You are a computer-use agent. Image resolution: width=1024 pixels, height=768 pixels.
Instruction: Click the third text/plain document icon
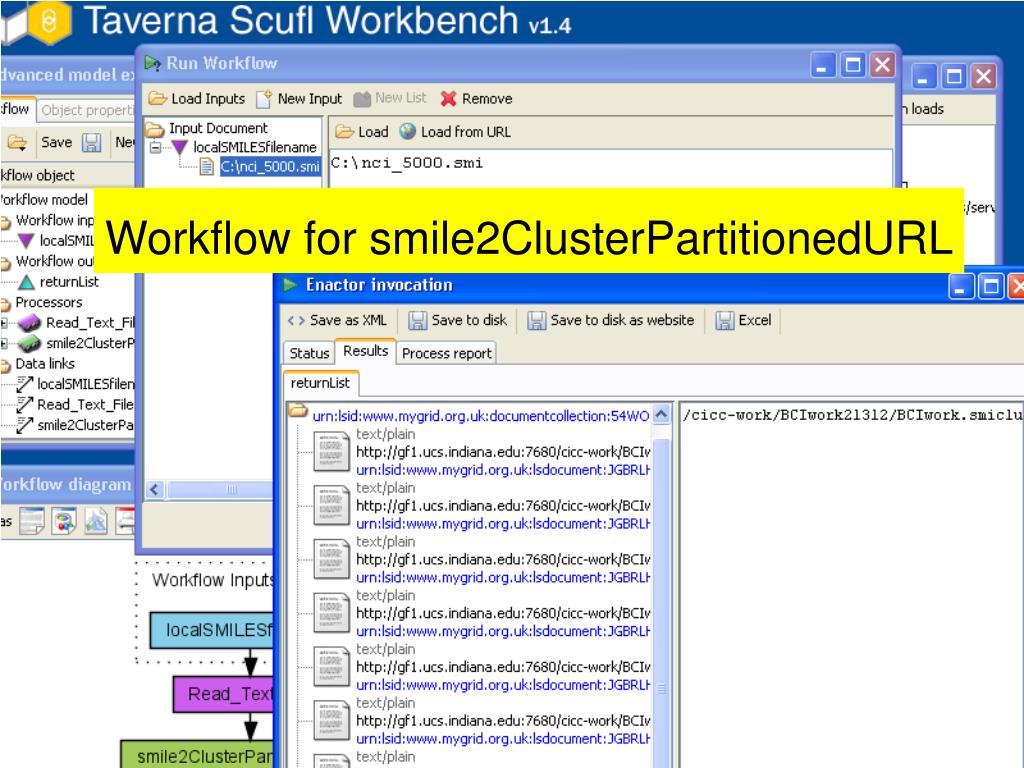pos(331,560)
